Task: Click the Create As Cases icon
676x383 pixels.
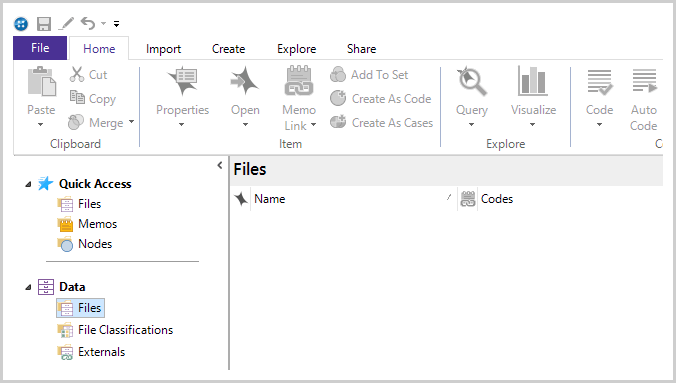Action: point(338,122)
